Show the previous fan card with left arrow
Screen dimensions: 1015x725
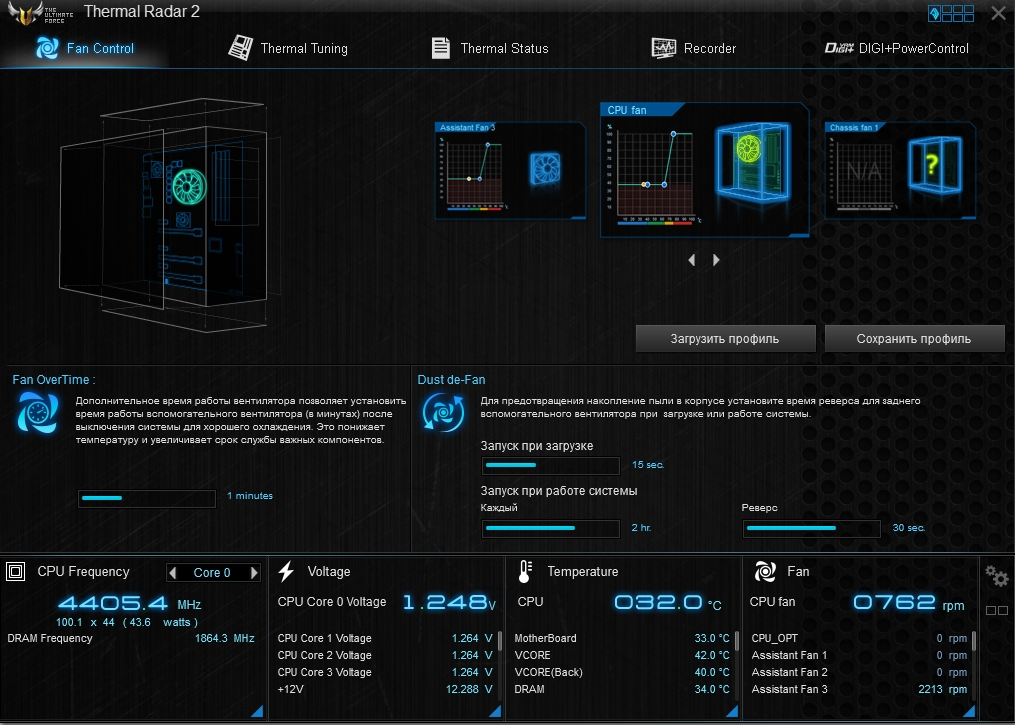click(x=691, y=260)
